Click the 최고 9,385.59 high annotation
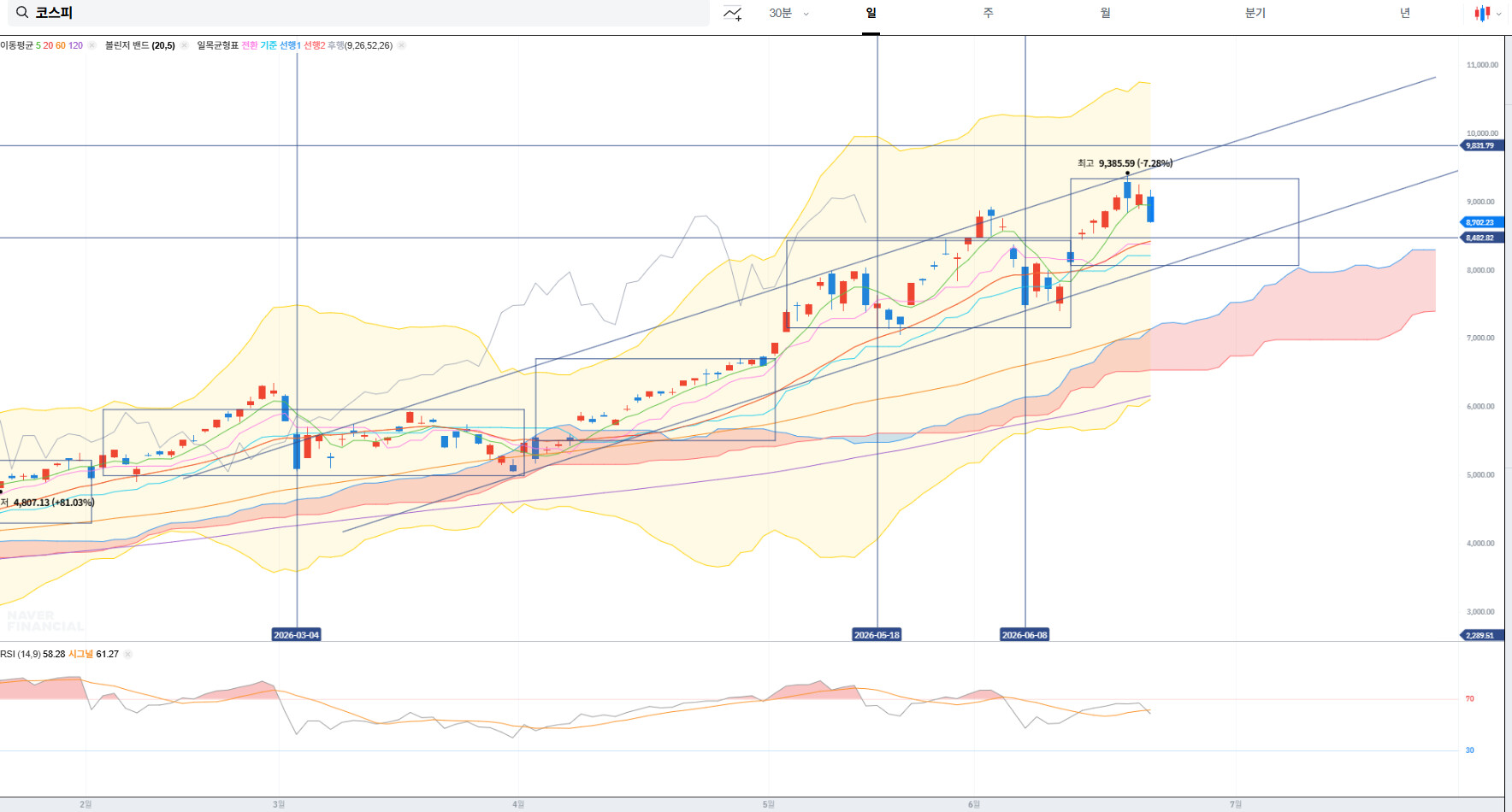Screen dimensions: 1512x812 coord(1125,163)
